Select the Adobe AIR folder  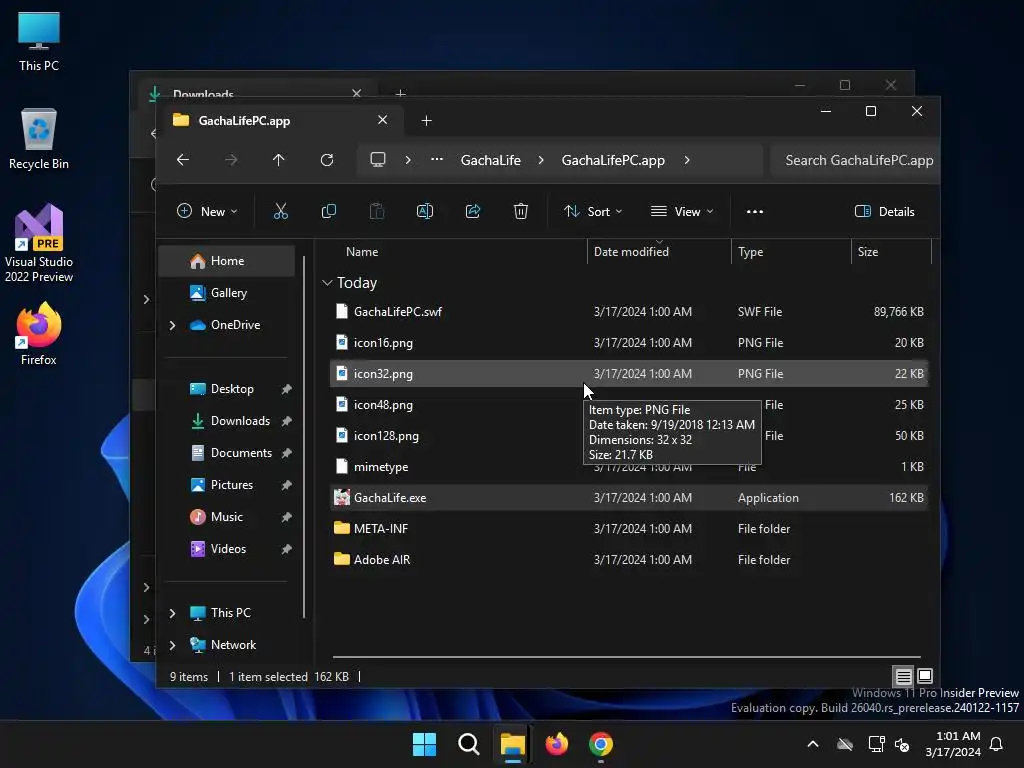(628, 560)
